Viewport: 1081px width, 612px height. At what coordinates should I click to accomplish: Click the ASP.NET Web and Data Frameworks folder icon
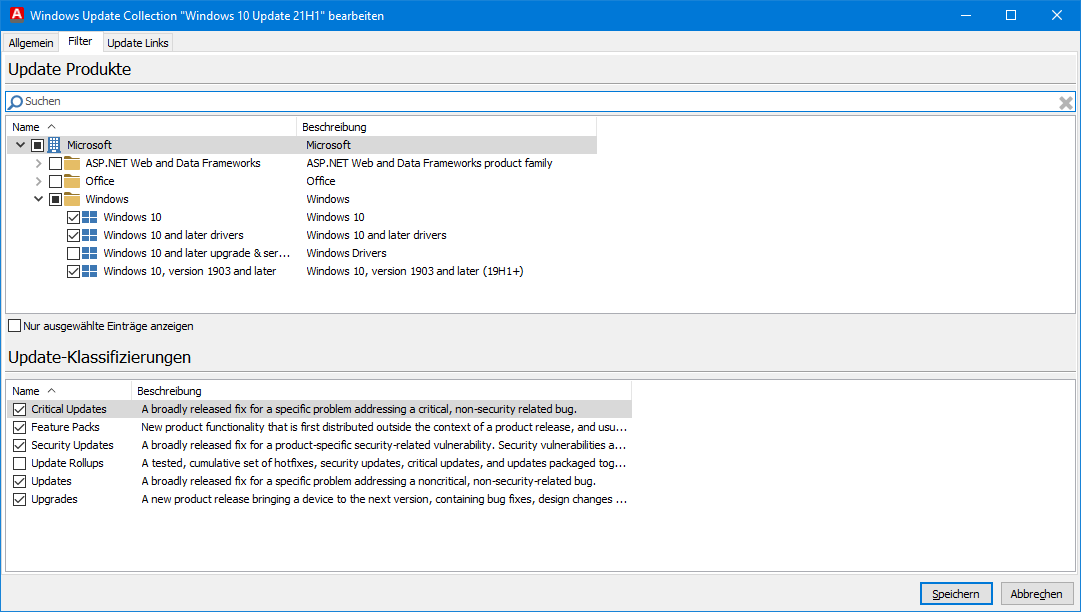pyautogui.click(x=72, y=163)
